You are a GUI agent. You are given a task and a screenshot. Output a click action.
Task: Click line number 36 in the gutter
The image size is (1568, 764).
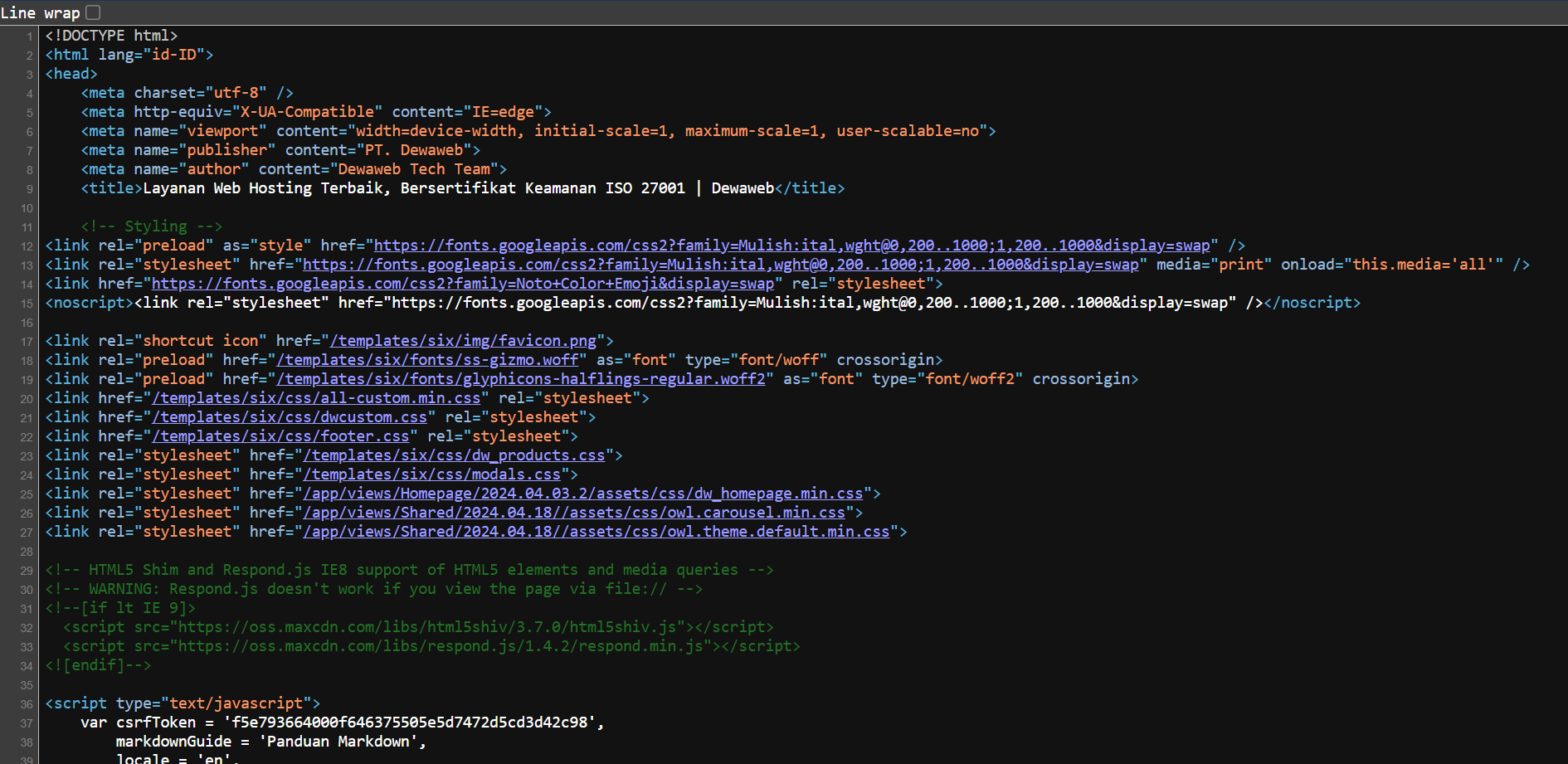coord(27,704)
